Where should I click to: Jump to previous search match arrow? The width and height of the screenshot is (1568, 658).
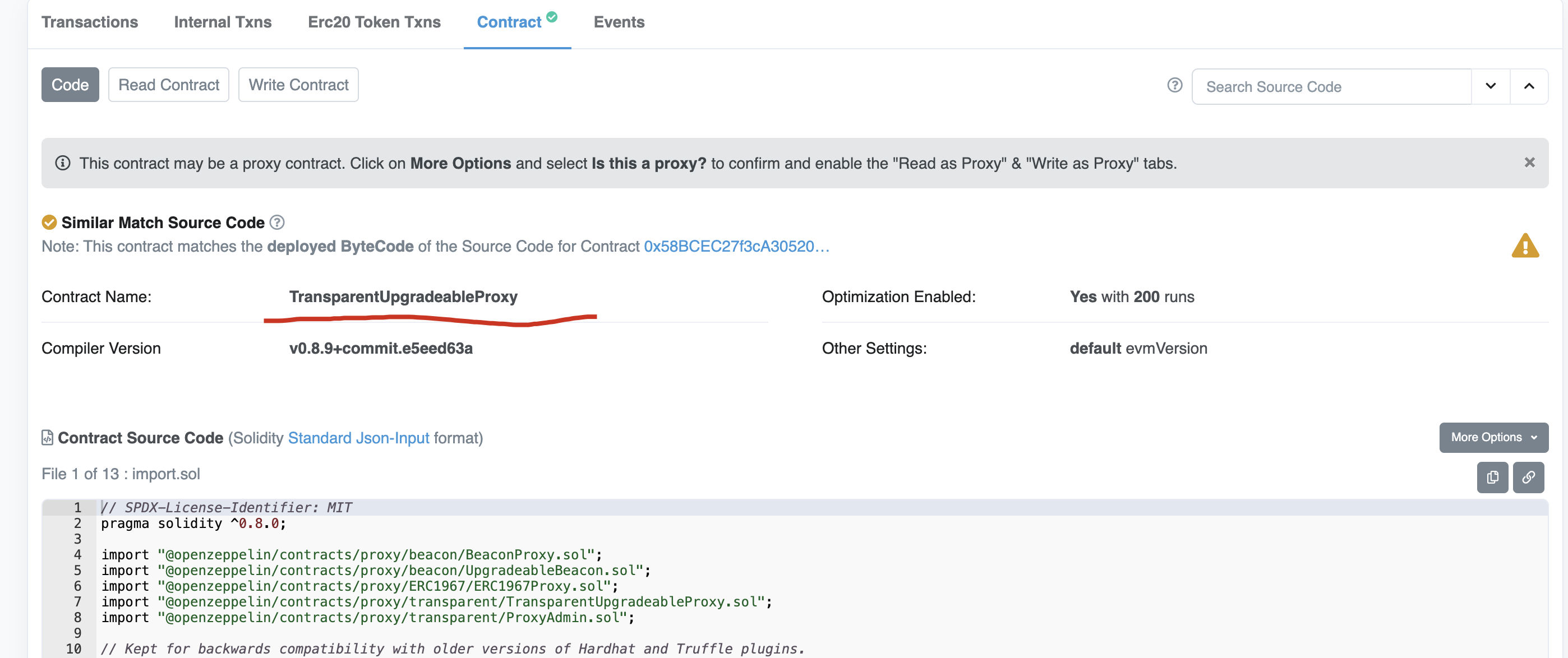pyautogui.click(x=1529, y=86)
